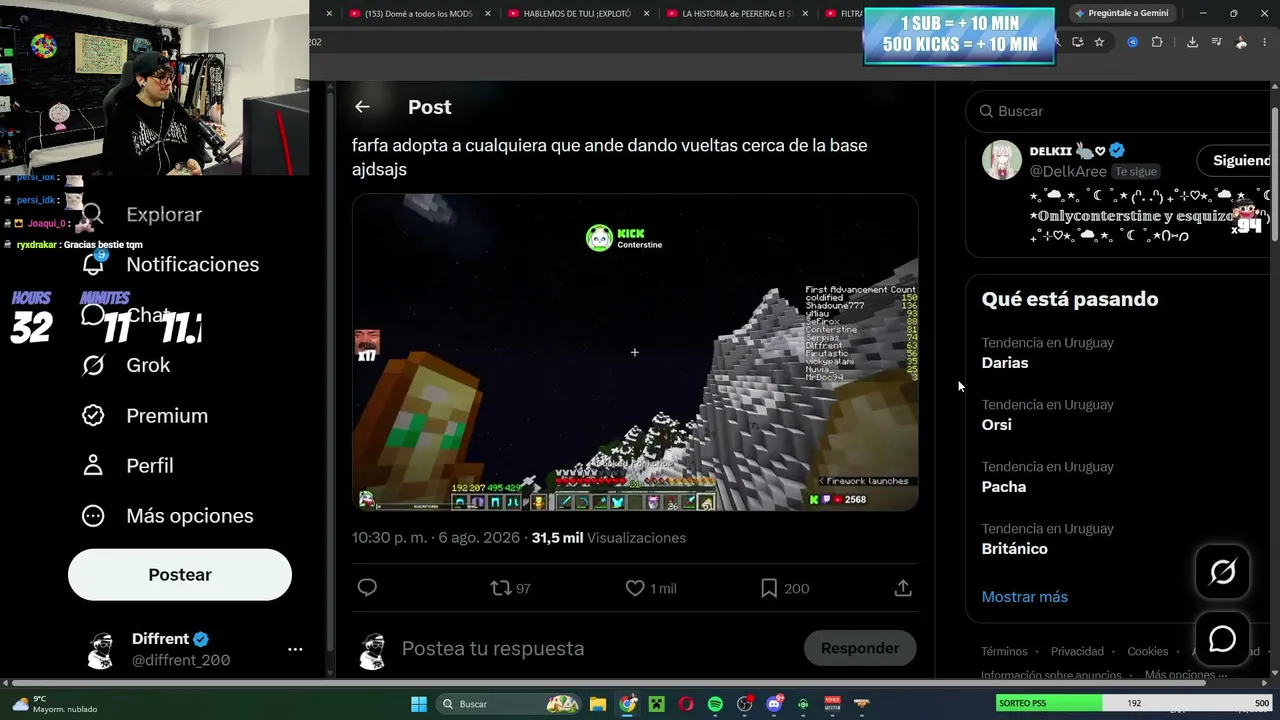Bookmark this page with the star icon

point(1099,42)
